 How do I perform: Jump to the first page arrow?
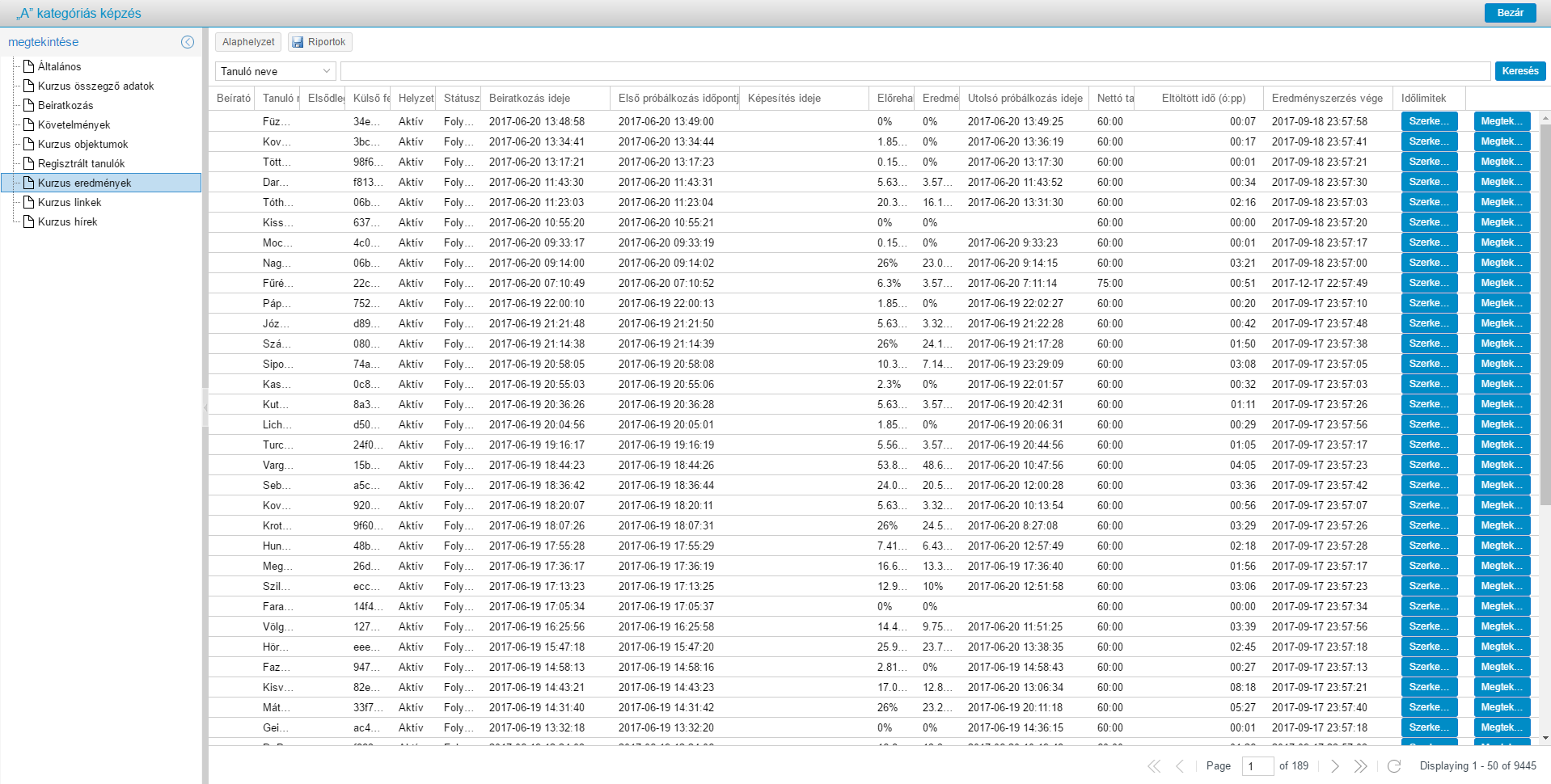click(1154, 765)
